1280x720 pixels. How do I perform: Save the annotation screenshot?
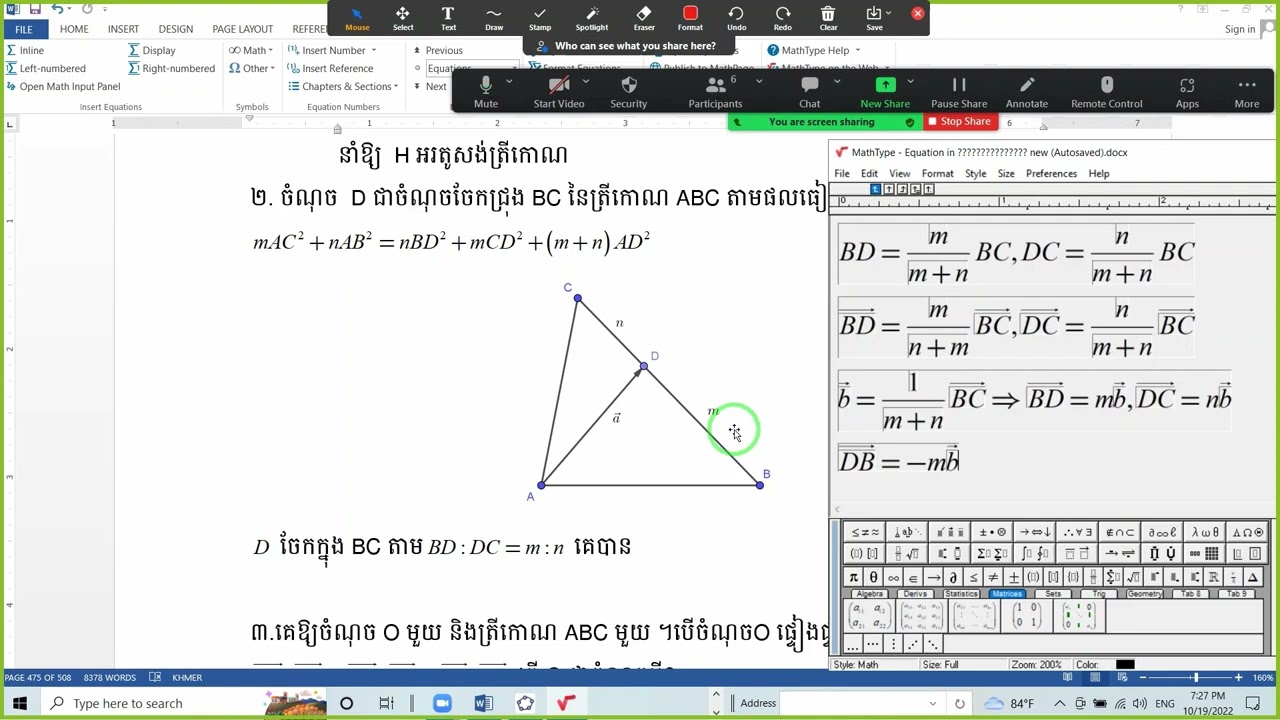pyautogui.click(x=873, y=18)
